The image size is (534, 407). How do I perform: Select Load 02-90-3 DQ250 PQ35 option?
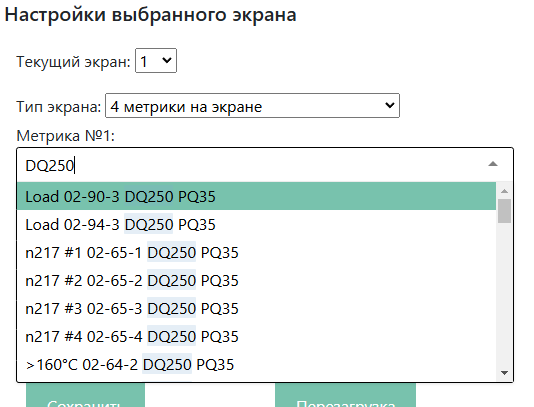[x=256, y=196]
